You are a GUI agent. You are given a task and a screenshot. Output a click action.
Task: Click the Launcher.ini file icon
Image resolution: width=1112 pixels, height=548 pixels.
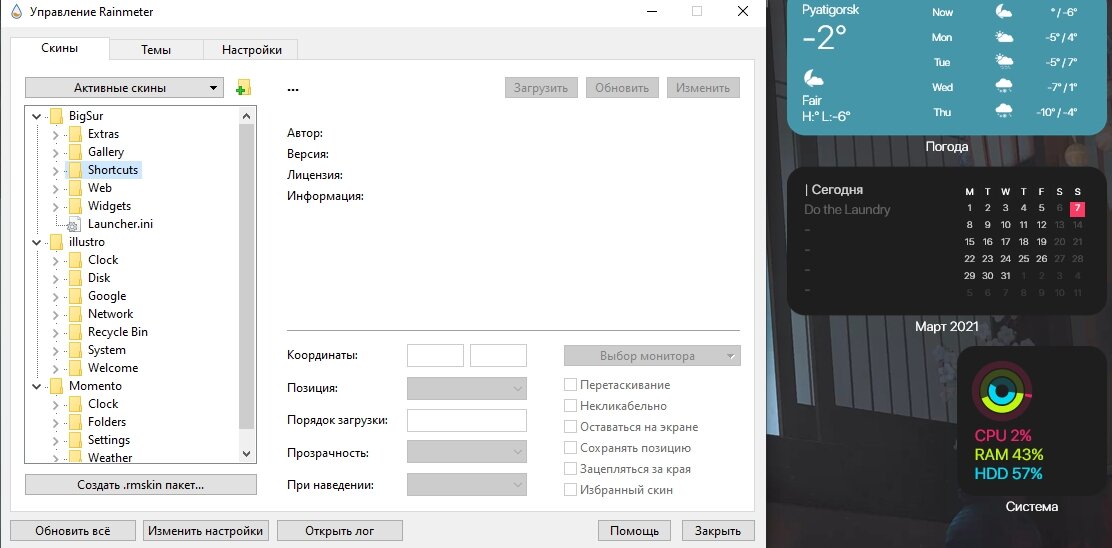pos(74,224)
